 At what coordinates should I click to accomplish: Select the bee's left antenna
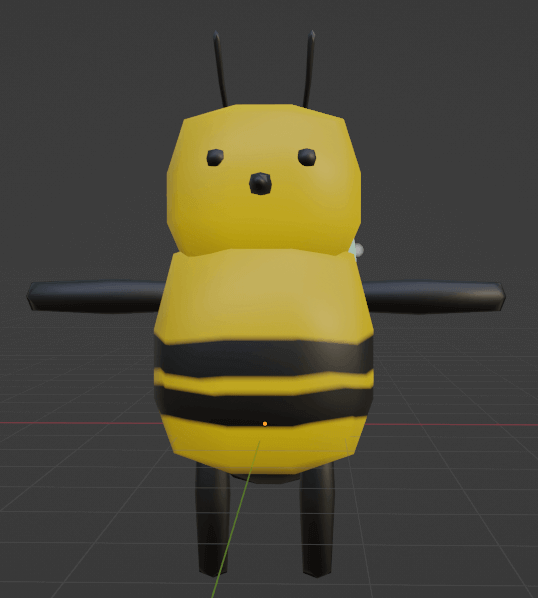pyautogui.click(x=220, y=69)
